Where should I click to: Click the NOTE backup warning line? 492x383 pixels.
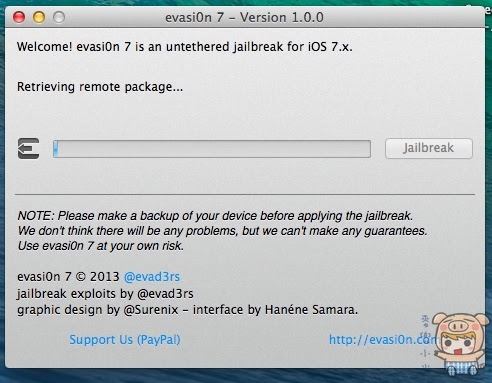pyautogui.click(x=215, y=216)
